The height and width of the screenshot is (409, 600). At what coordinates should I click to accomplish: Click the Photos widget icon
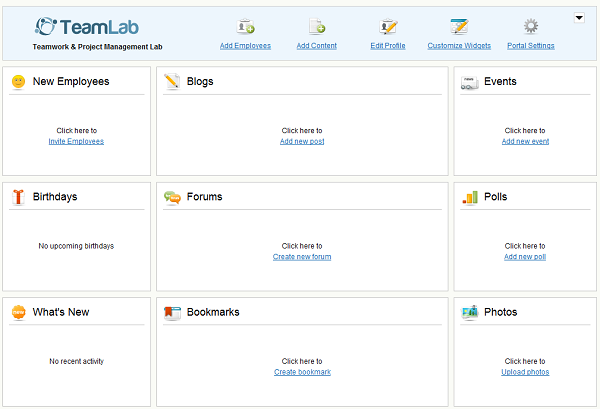[x=470, y=312]
